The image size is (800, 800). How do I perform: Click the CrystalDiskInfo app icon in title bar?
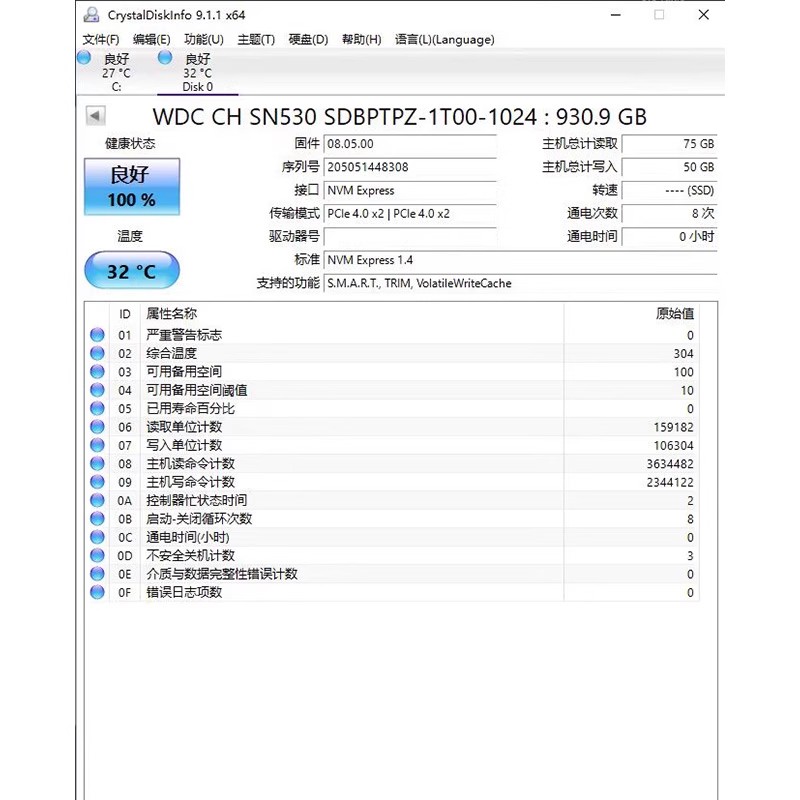92,15
